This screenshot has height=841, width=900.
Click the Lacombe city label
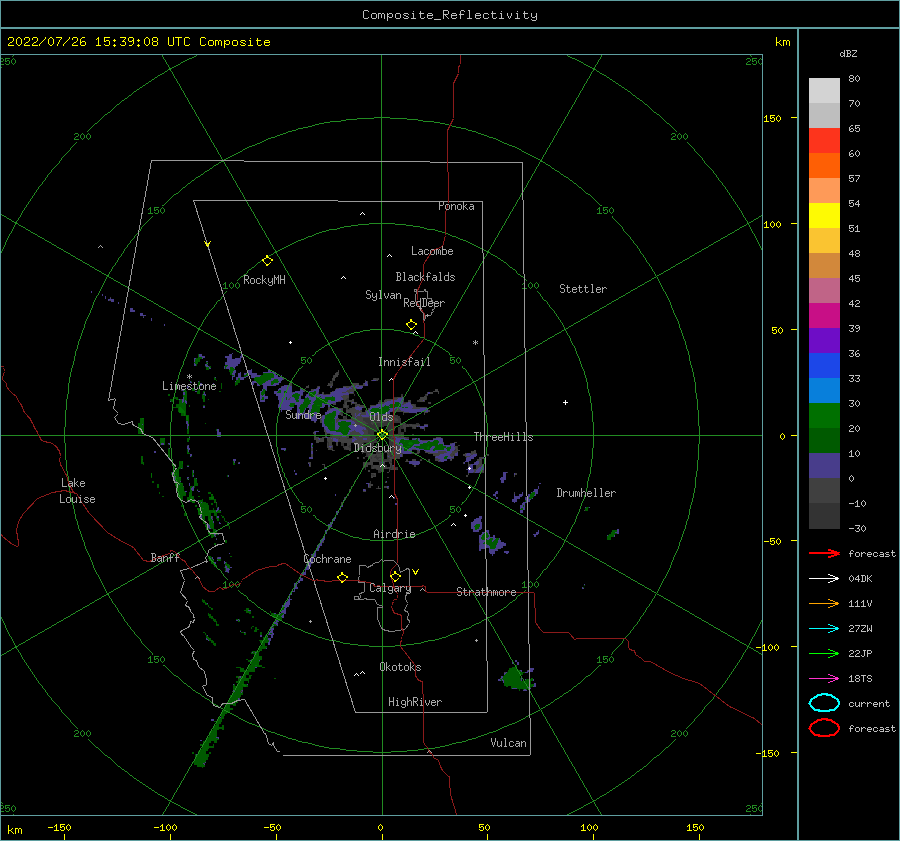pyautogui.click(x=432, y=251)
